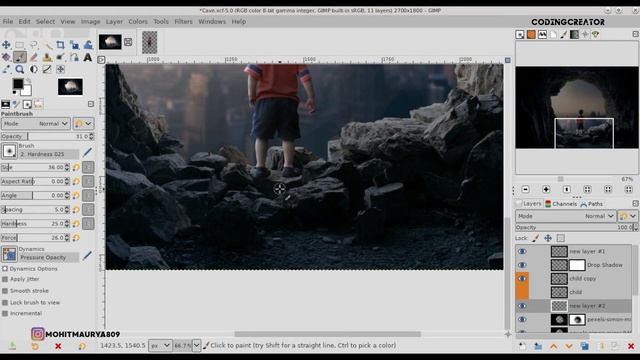Open the Select menu
The height and width of the screenshot is (360, 640).
coord(45,22)
